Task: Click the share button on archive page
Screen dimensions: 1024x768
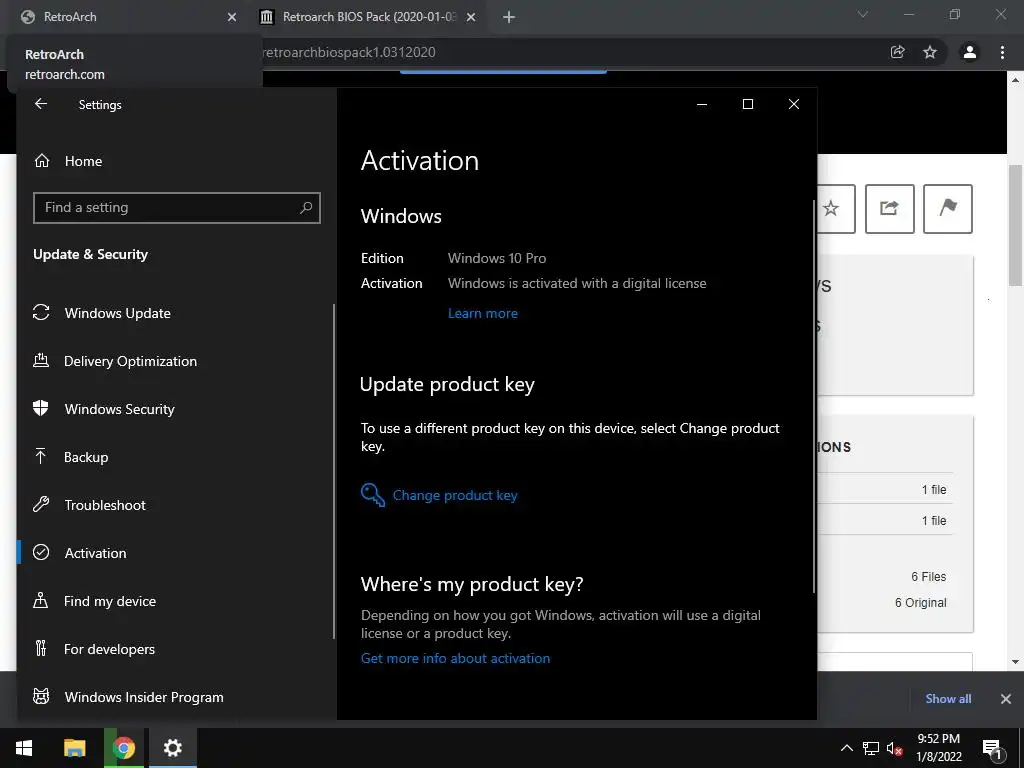Action: click(889, 209)
